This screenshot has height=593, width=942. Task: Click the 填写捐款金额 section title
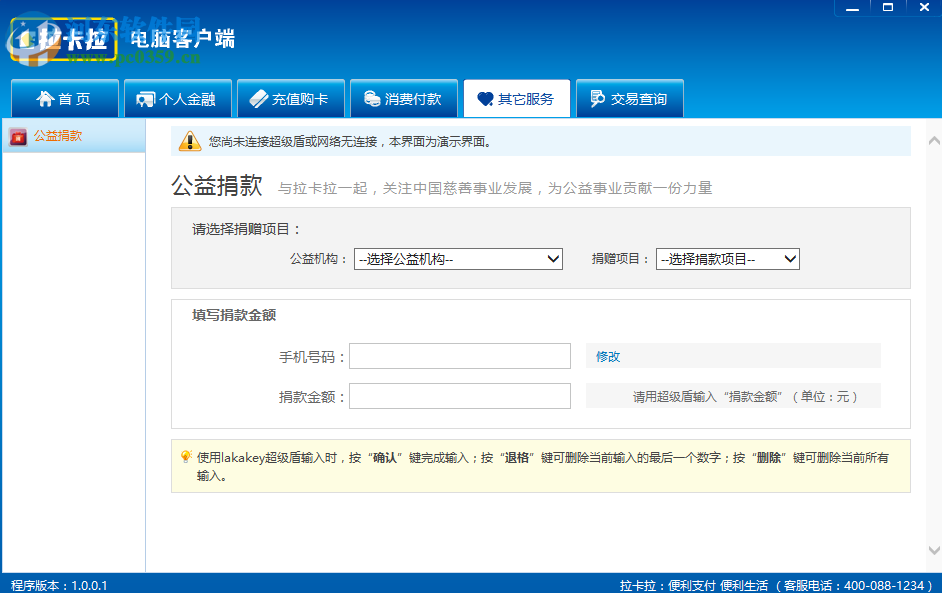(234, 315)
